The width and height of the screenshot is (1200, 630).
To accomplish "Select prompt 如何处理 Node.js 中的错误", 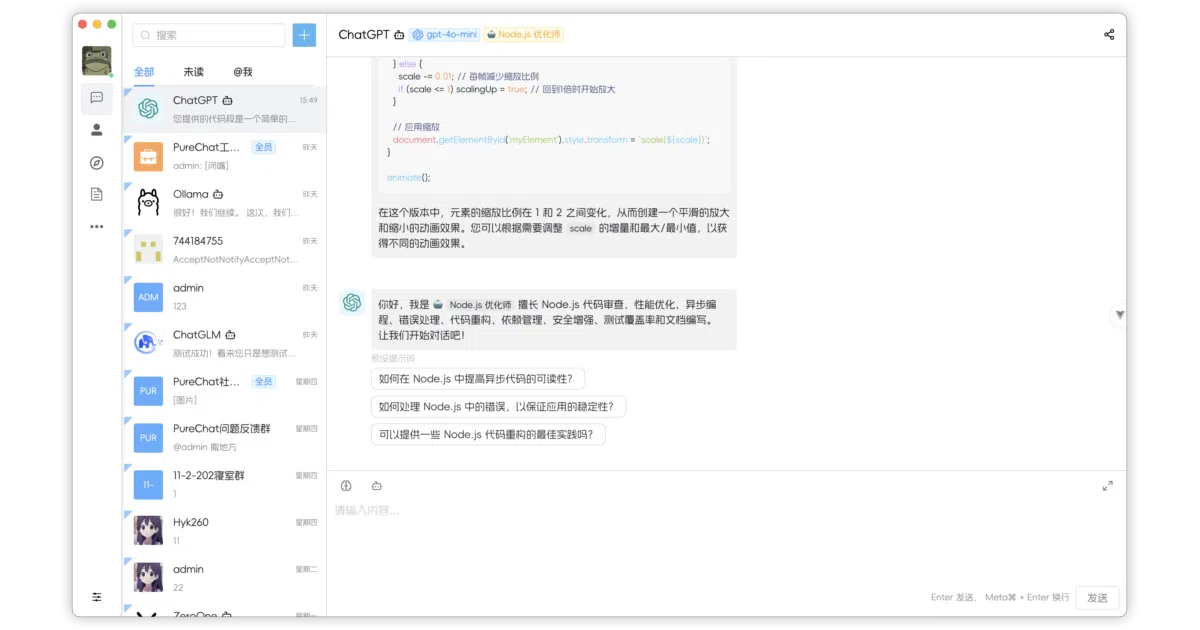I will click(498, 407).
